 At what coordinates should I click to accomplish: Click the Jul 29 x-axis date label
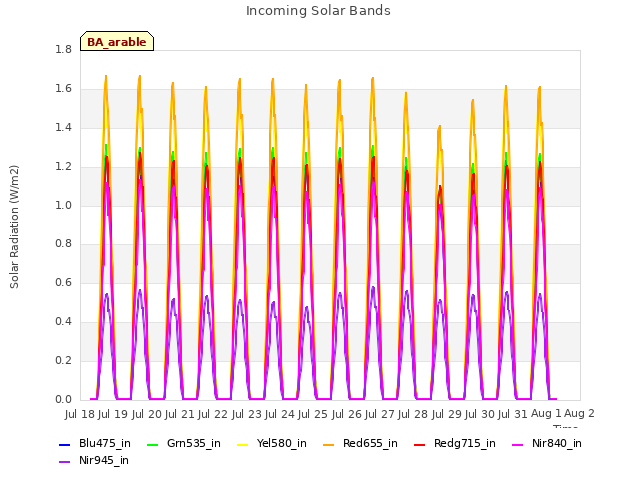pyautogui.click(x=447, y=414)
